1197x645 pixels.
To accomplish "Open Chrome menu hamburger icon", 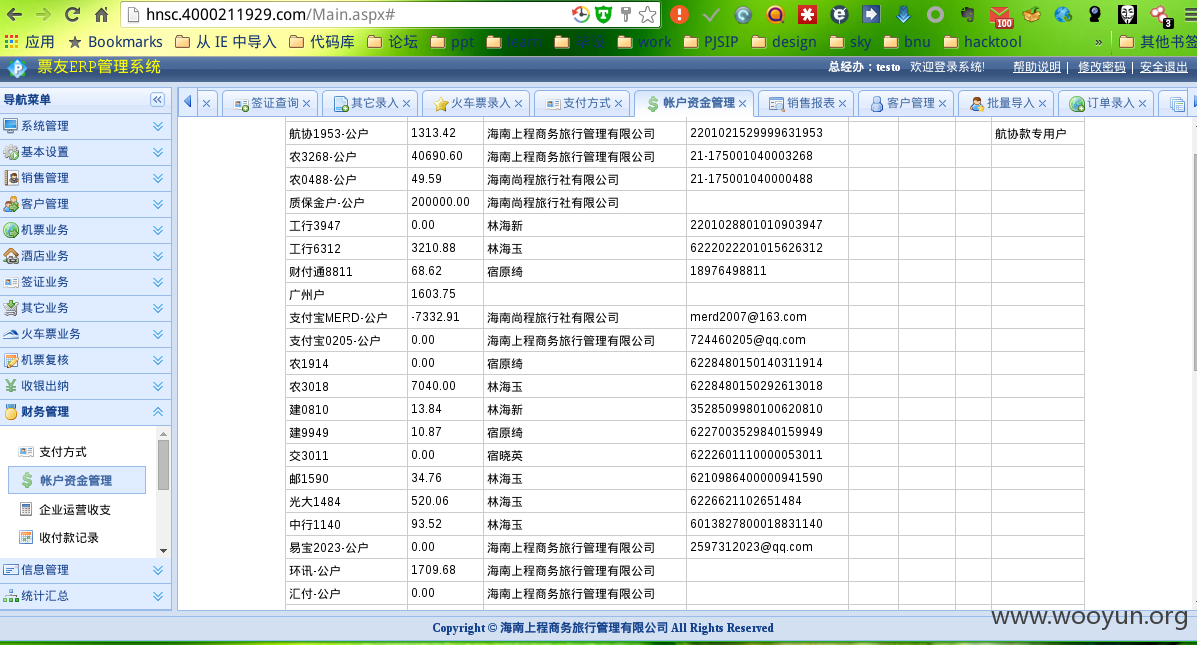I will point(1189,15).
